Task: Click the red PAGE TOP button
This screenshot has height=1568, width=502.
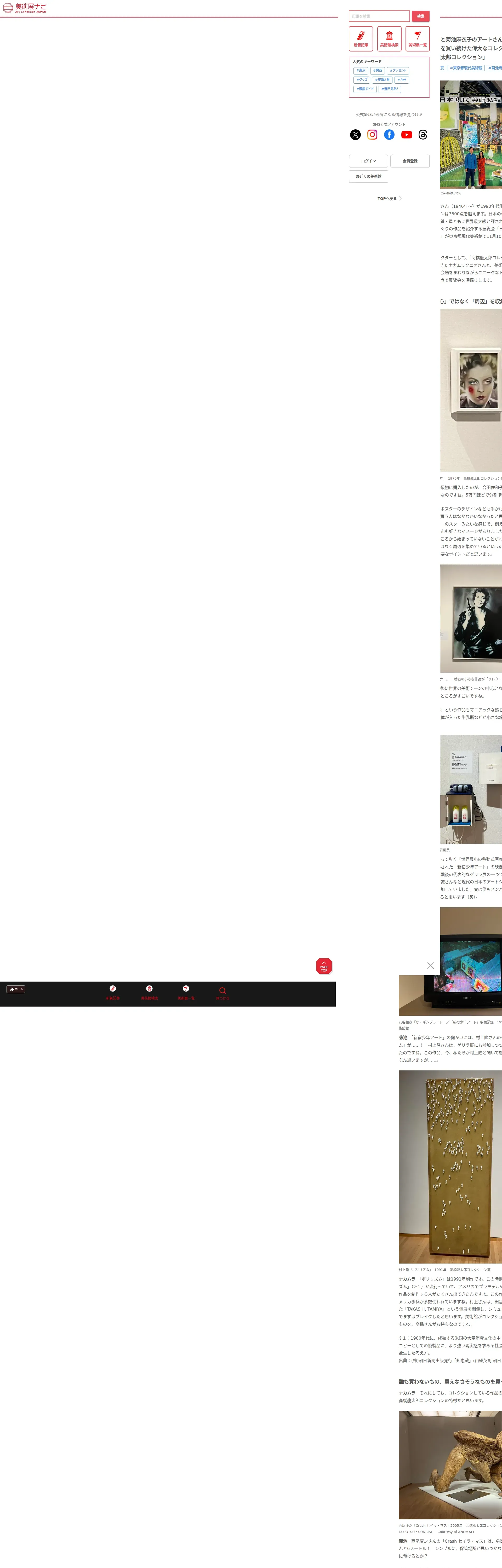Action: tap(324, 966)
